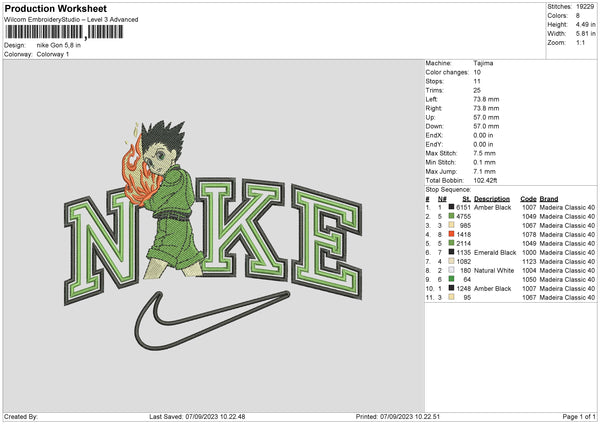Click the 73.8 mm value beside Left
This screenshot has height=424, width=600.
click(486, 99)
